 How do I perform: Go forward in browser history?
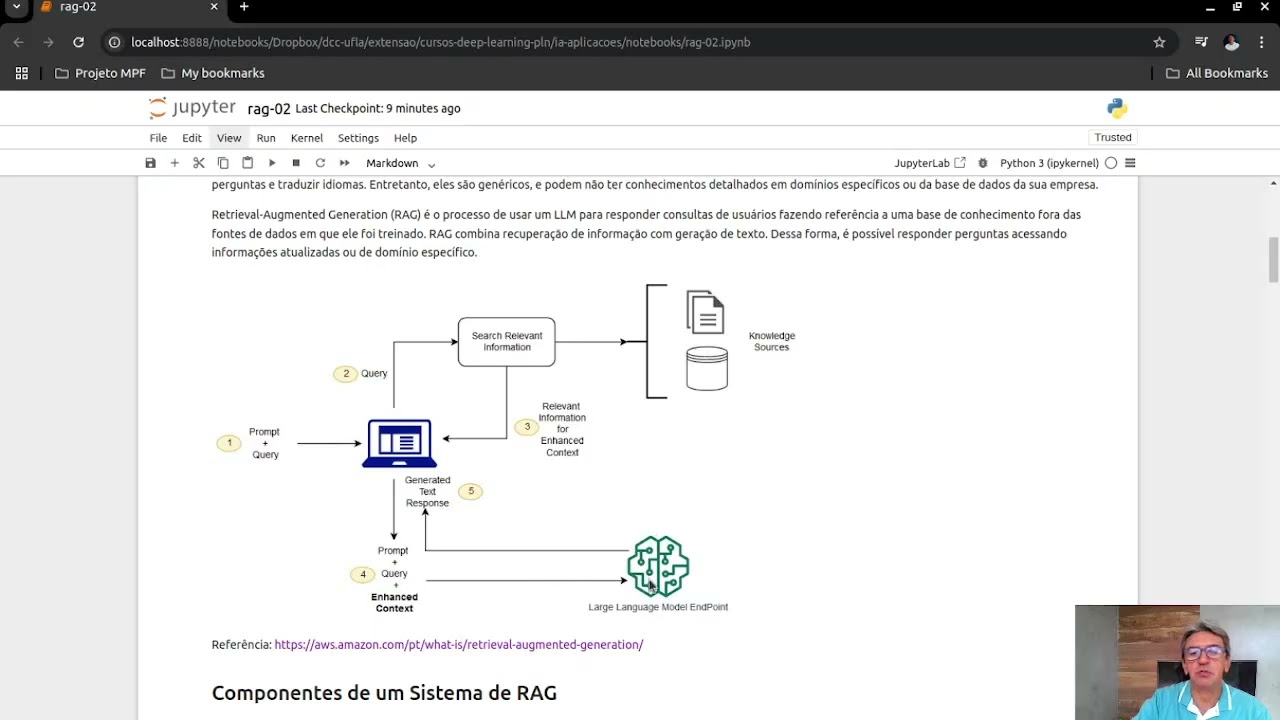coord(48,42)
